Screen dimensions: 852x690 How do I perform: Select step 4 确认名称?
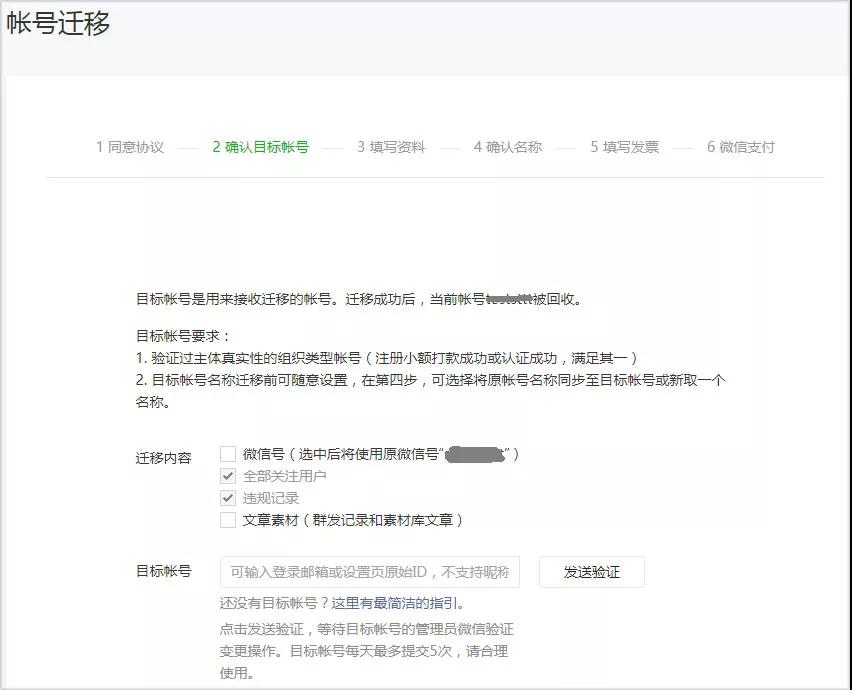point(508,147)
